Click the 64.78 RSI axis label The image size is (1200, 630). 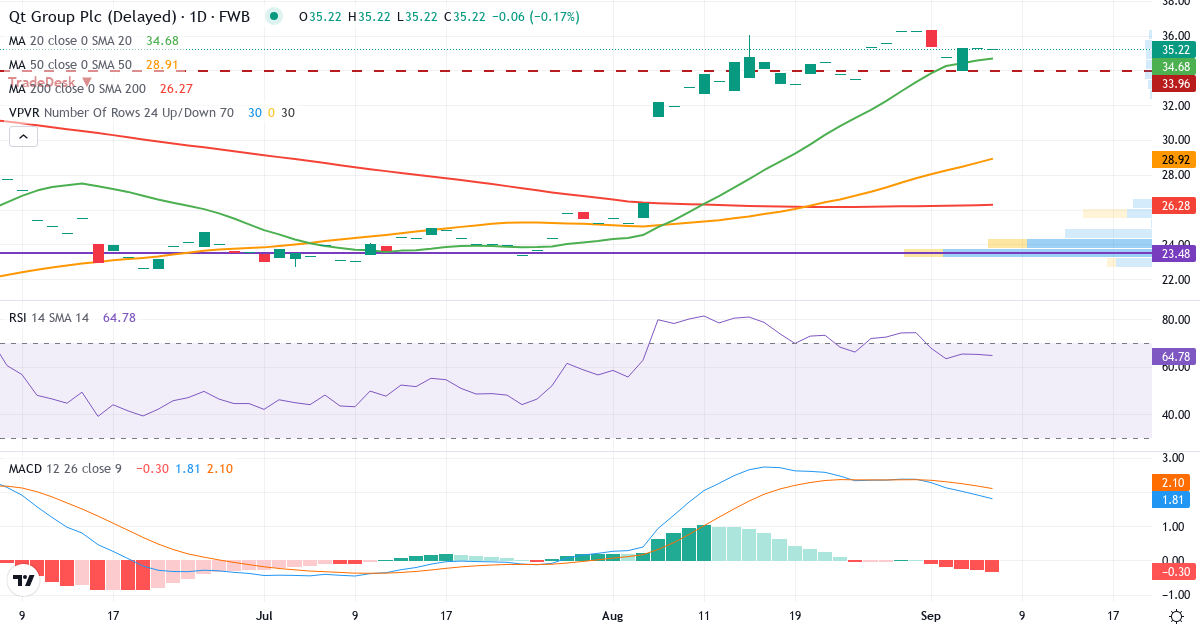[x=1175, y=356]
